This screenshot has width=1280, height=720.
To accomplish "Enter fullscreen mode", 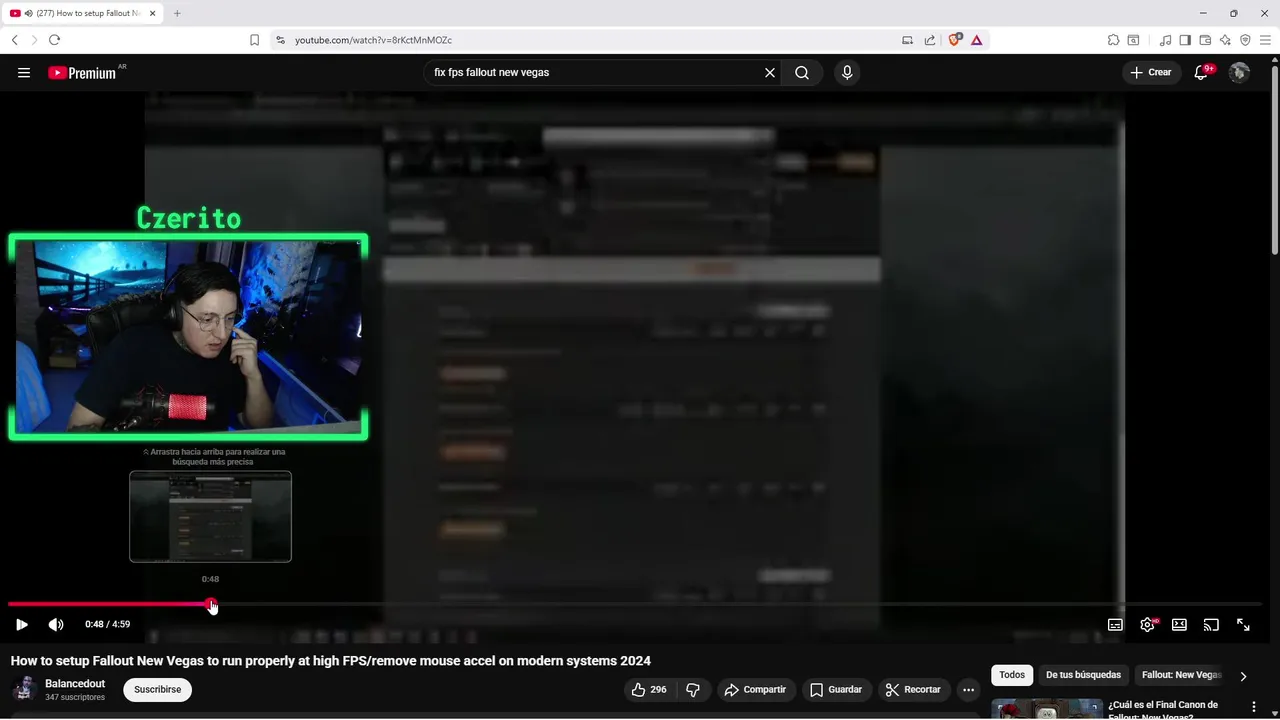I will [x=1243, y=624].
